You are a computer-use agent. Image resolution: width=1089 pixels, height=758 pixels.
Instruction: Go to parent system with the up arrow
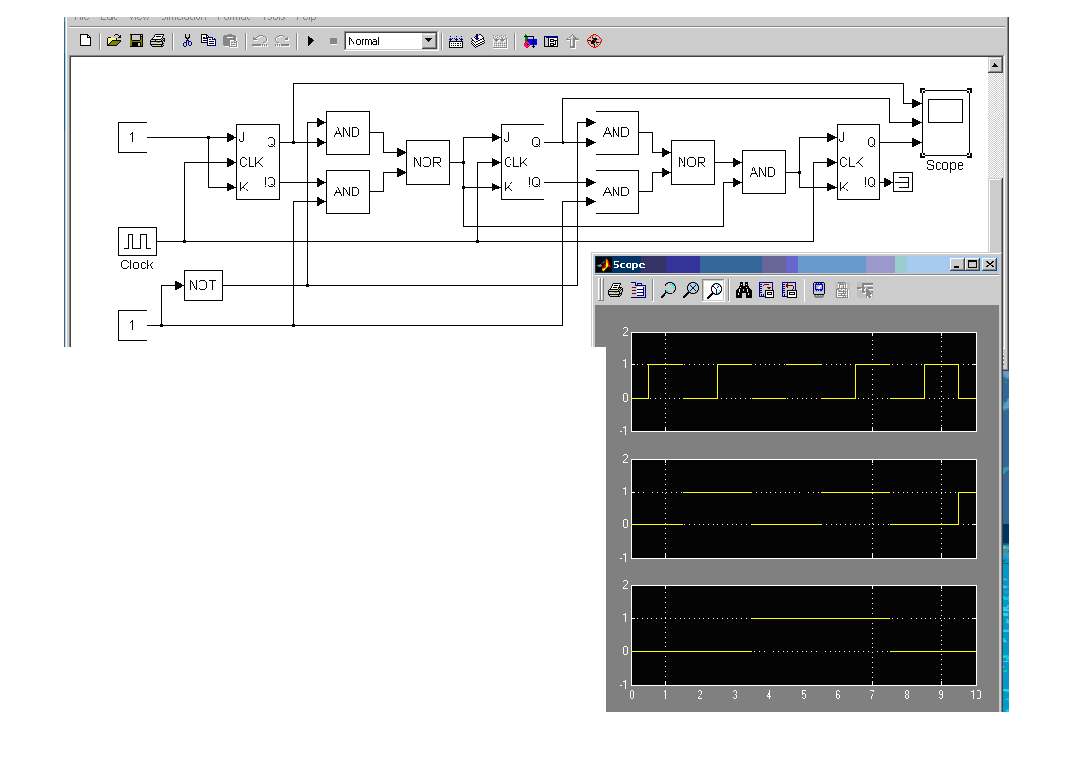572,41
